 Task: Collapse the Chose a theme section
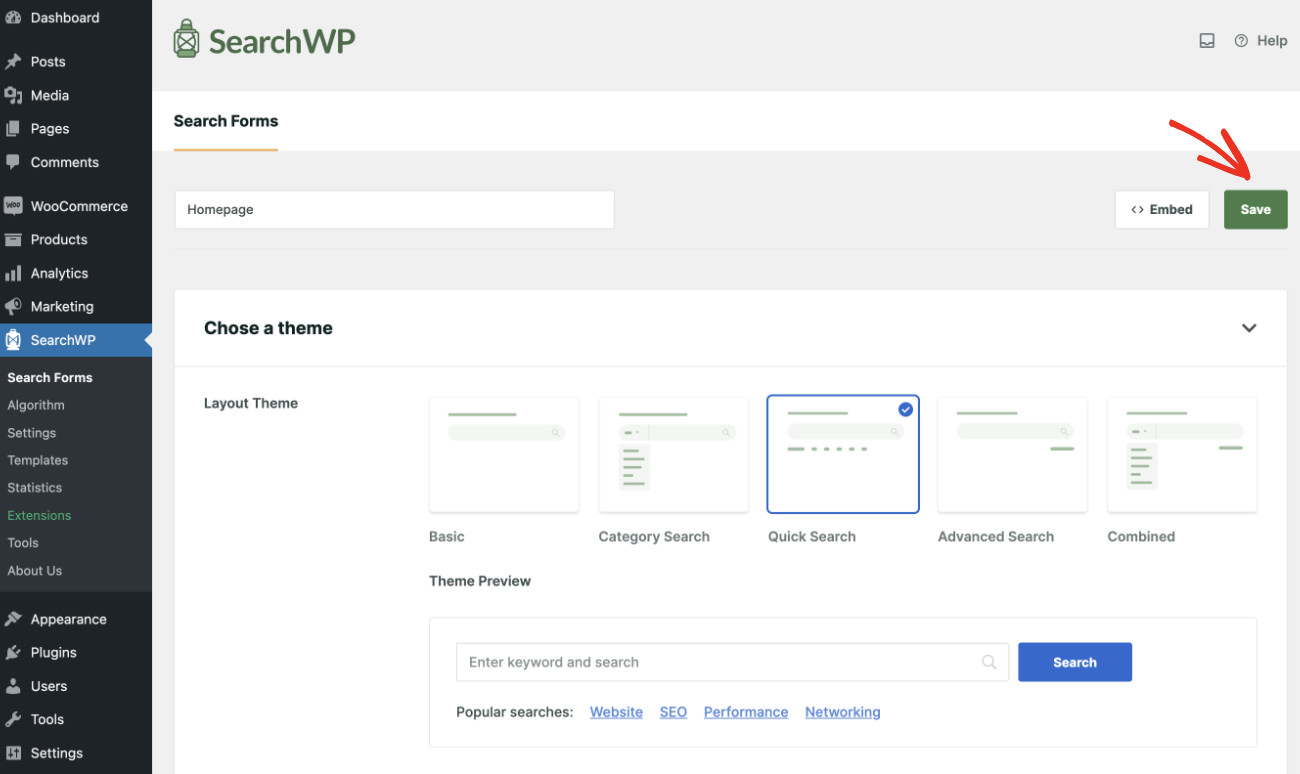(1248, 327)
